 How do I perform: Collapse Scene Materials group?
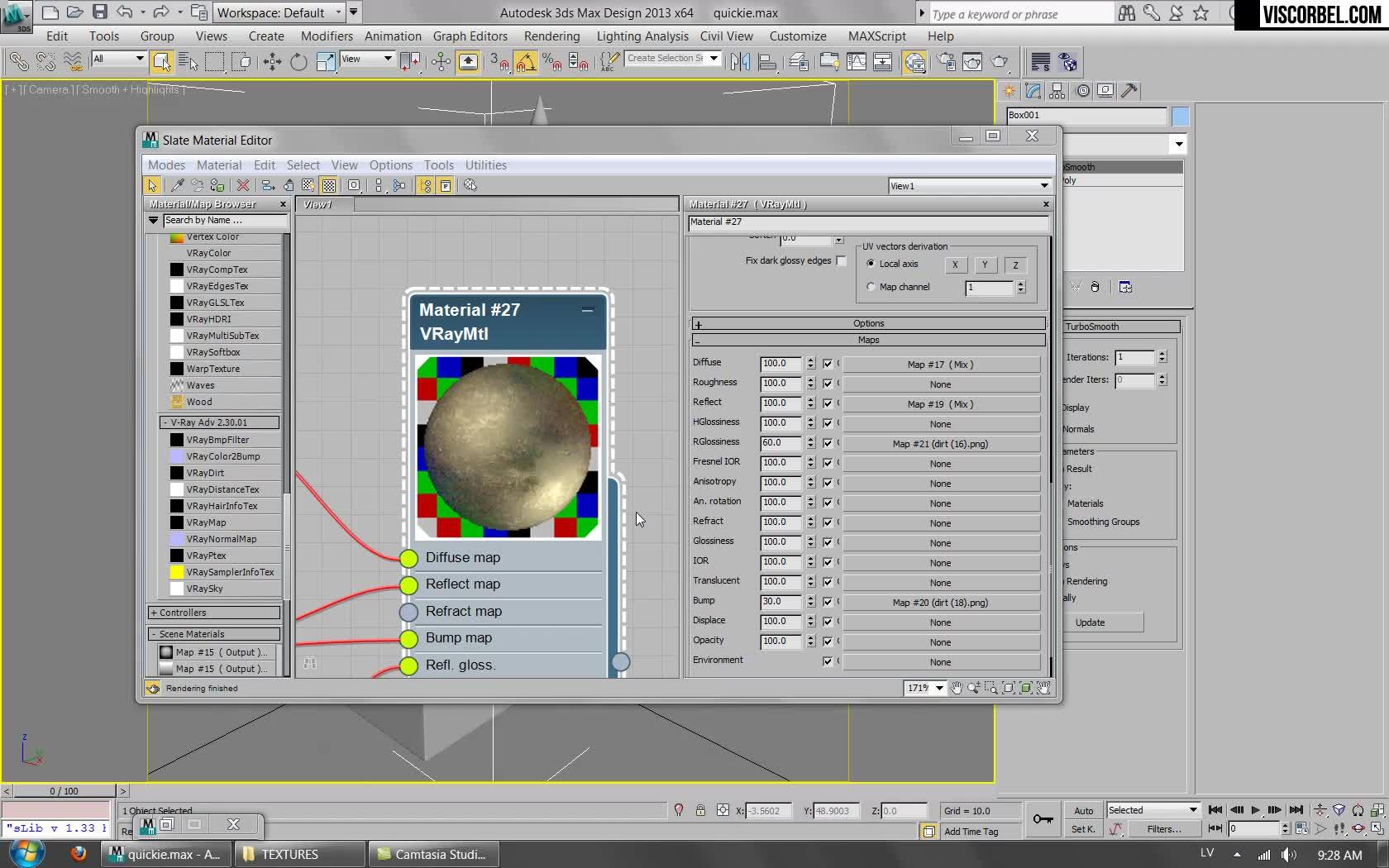click(213, 634)
